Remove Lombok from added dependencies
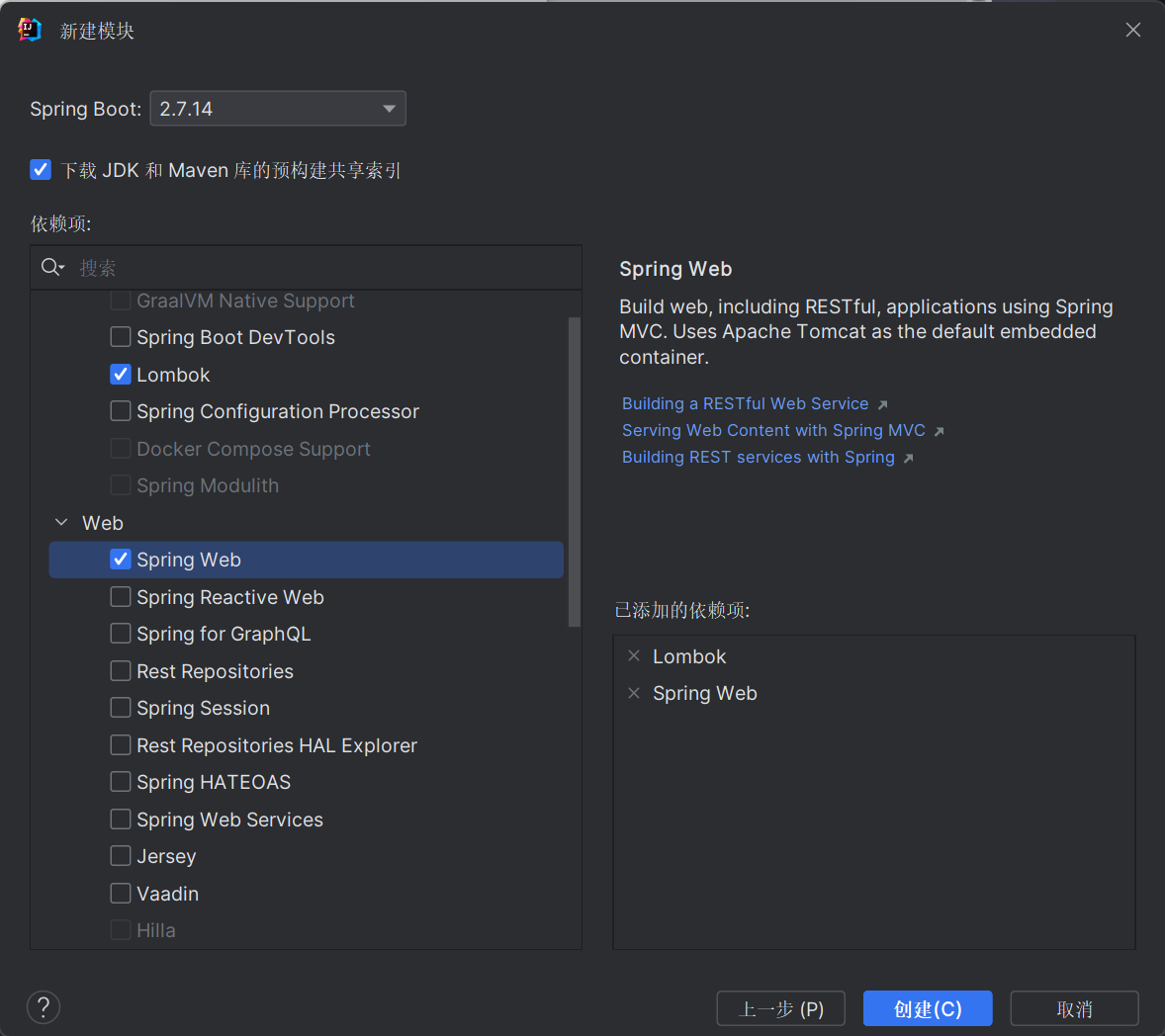This screenshot has height=1036, width=1165. [x=634, y=655]
